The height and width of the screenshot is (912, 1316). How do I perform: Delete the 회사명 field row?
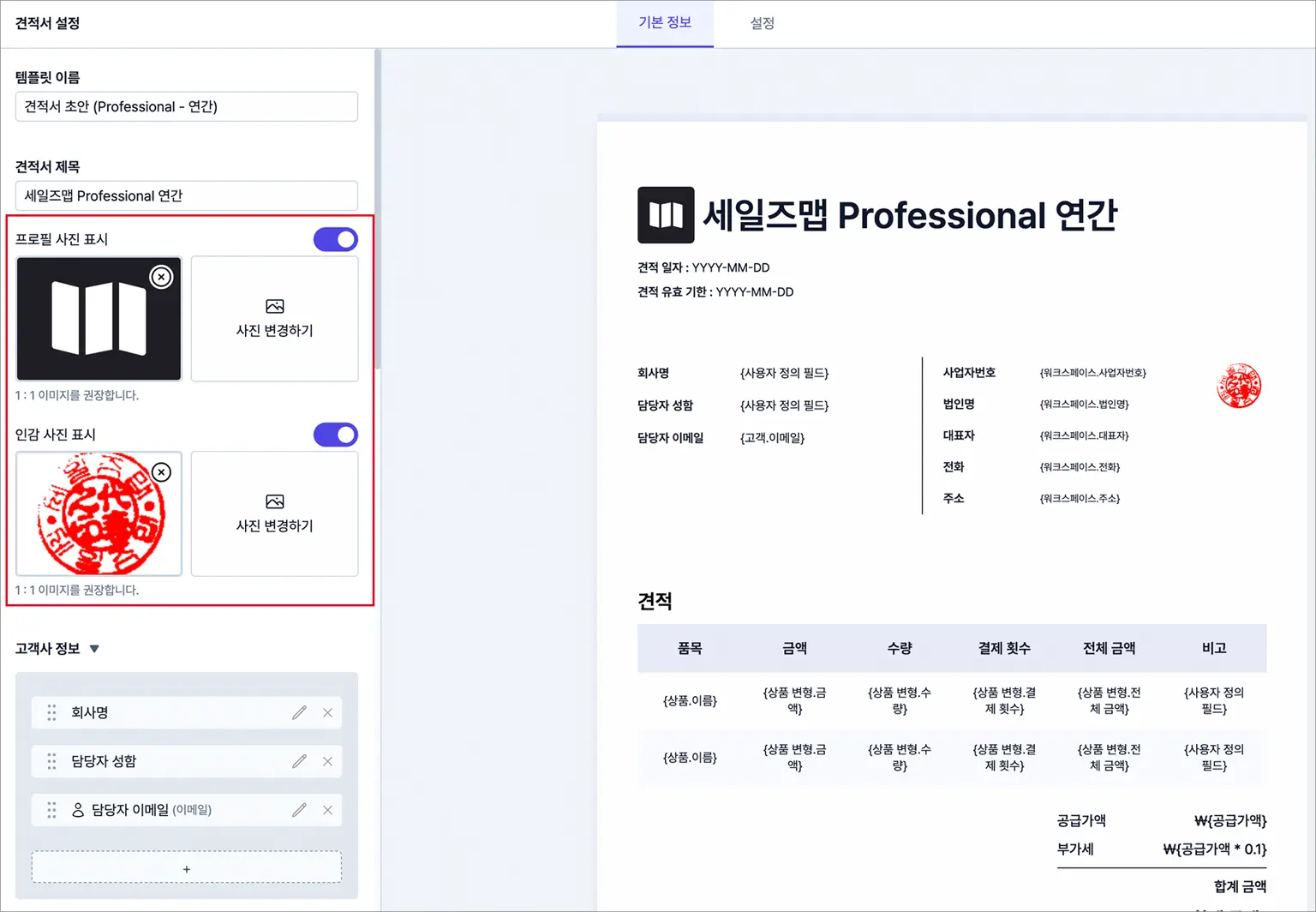coord(327,712)
